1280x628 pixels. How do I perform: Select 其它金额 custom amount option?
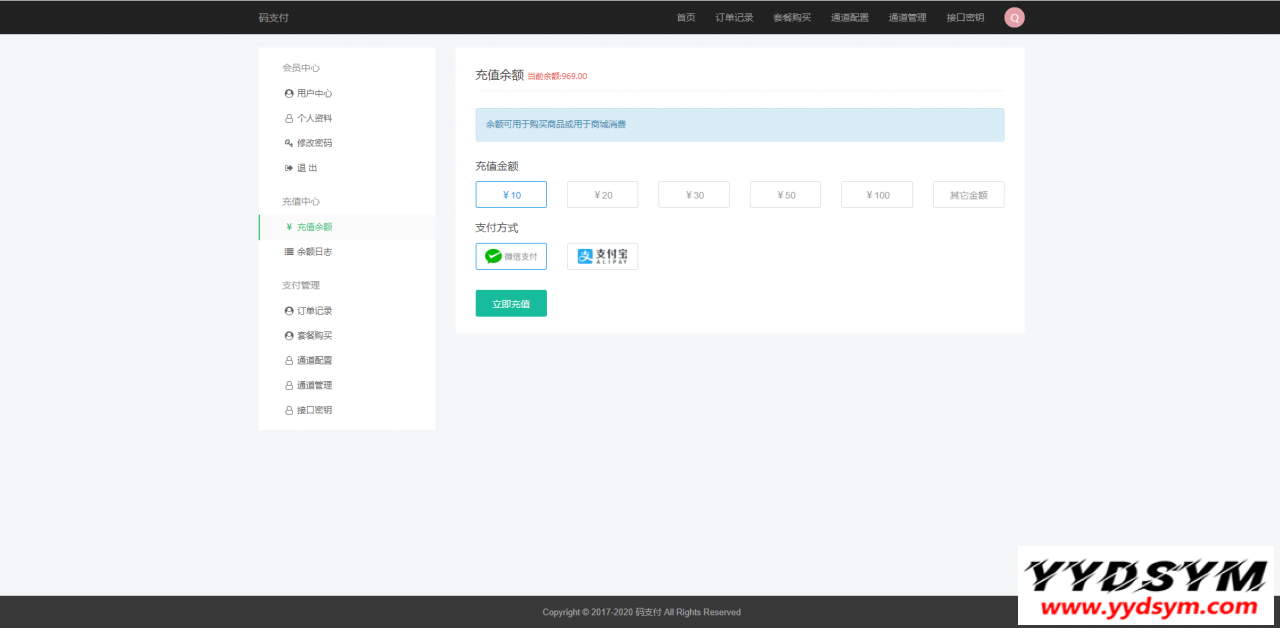pos(968,195)
